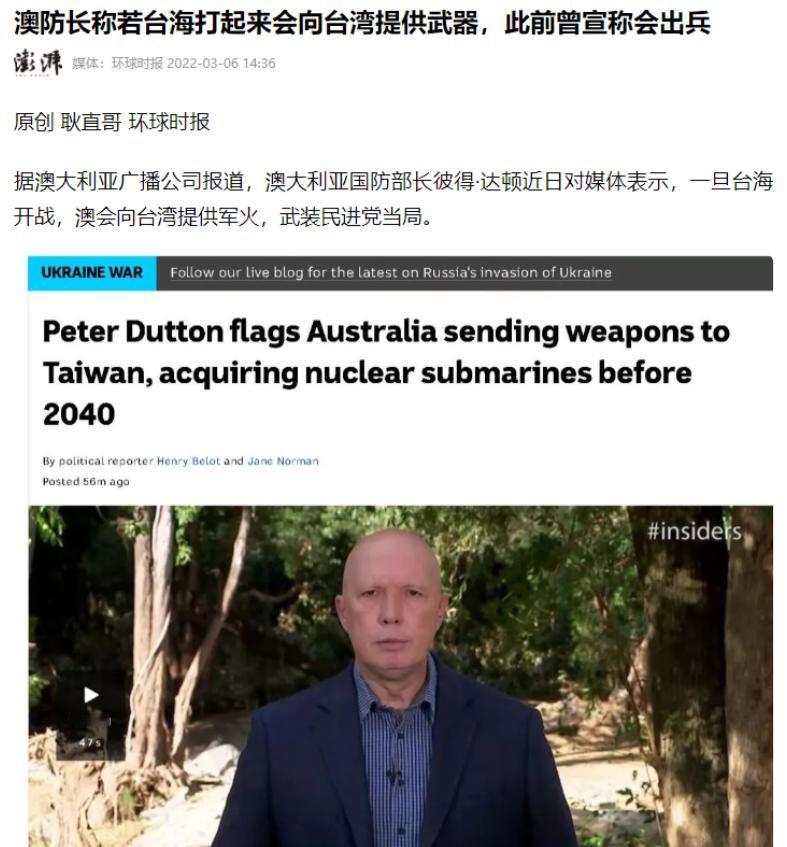
Task: Open the UKRAINE WAR blue tag
Action: [x=92, y=273]
